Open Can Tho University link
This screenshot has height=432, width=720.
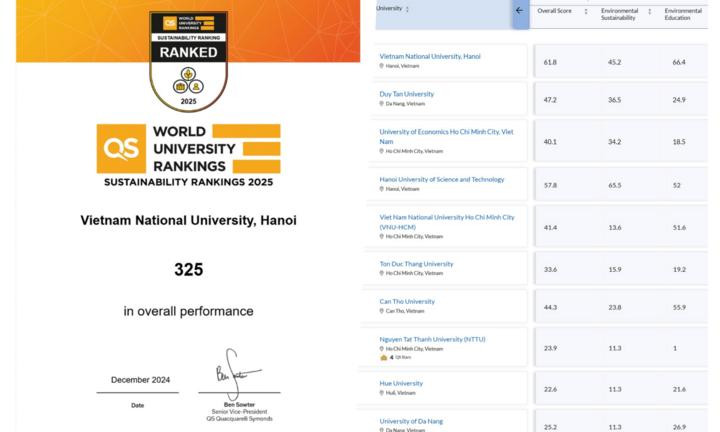tap(407, 302)
